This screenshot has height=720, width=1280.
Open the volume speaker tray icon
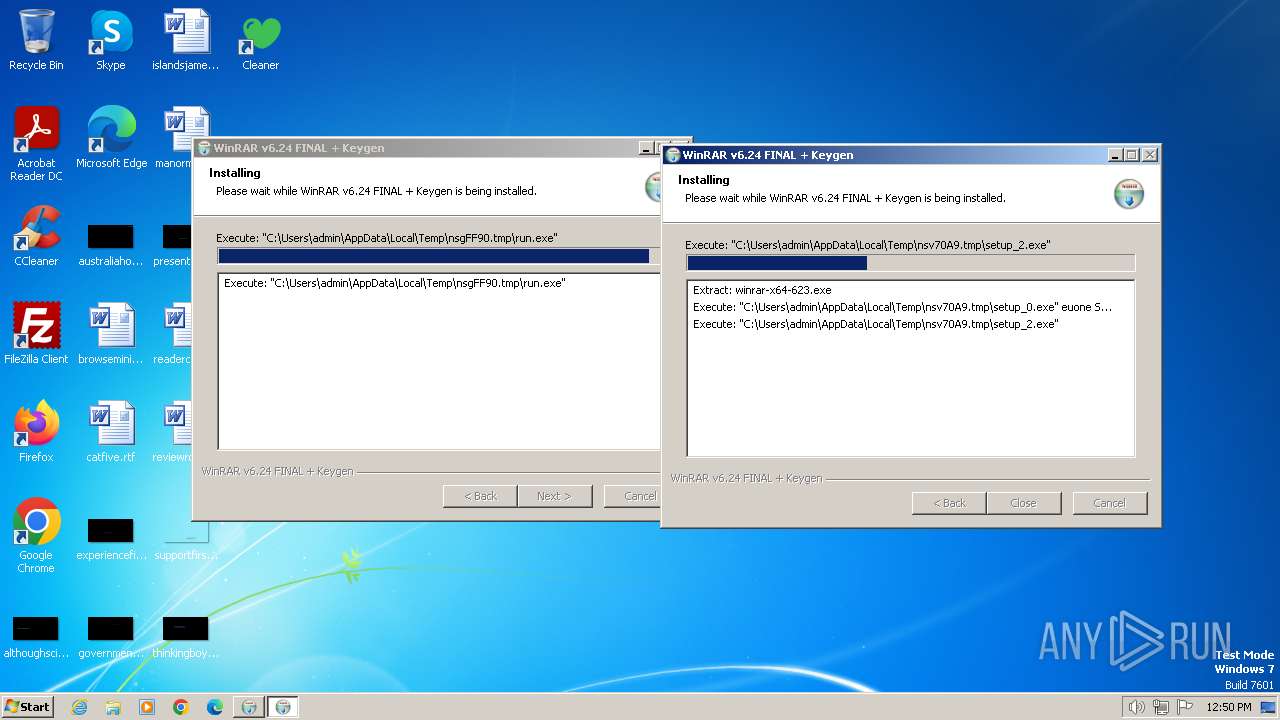[1136, 707]
